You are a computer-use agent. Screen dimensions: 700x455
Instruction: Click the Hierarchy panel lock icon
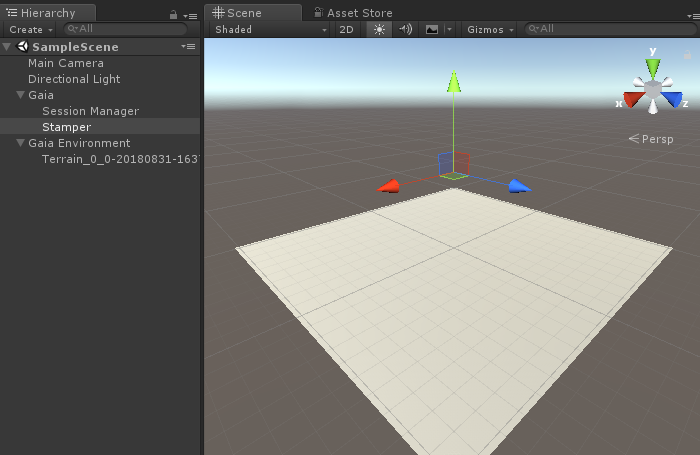[x=174, y=15]
